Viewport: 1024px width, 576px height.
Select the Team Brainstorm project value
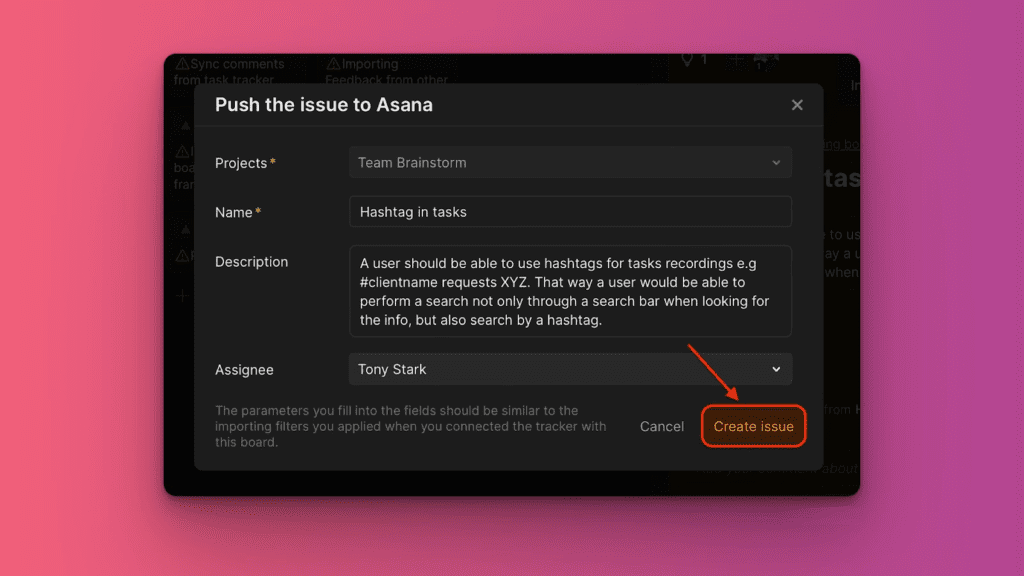pyautogui.click(x=412, y=163)
